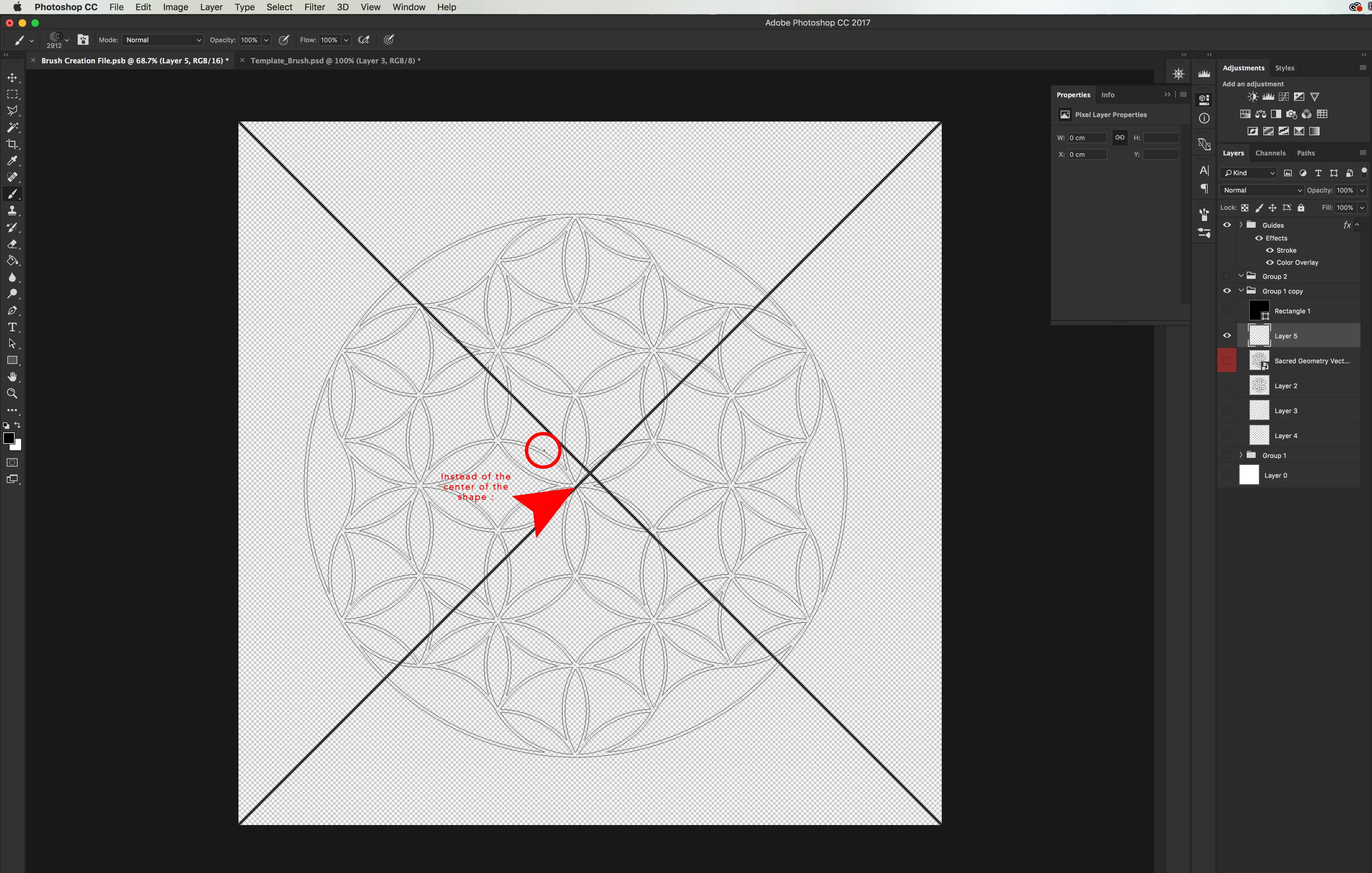The height and width of the screenshot is (873, 1372).
Task: Open the Filter menu
Action: (x=314, y=7)
